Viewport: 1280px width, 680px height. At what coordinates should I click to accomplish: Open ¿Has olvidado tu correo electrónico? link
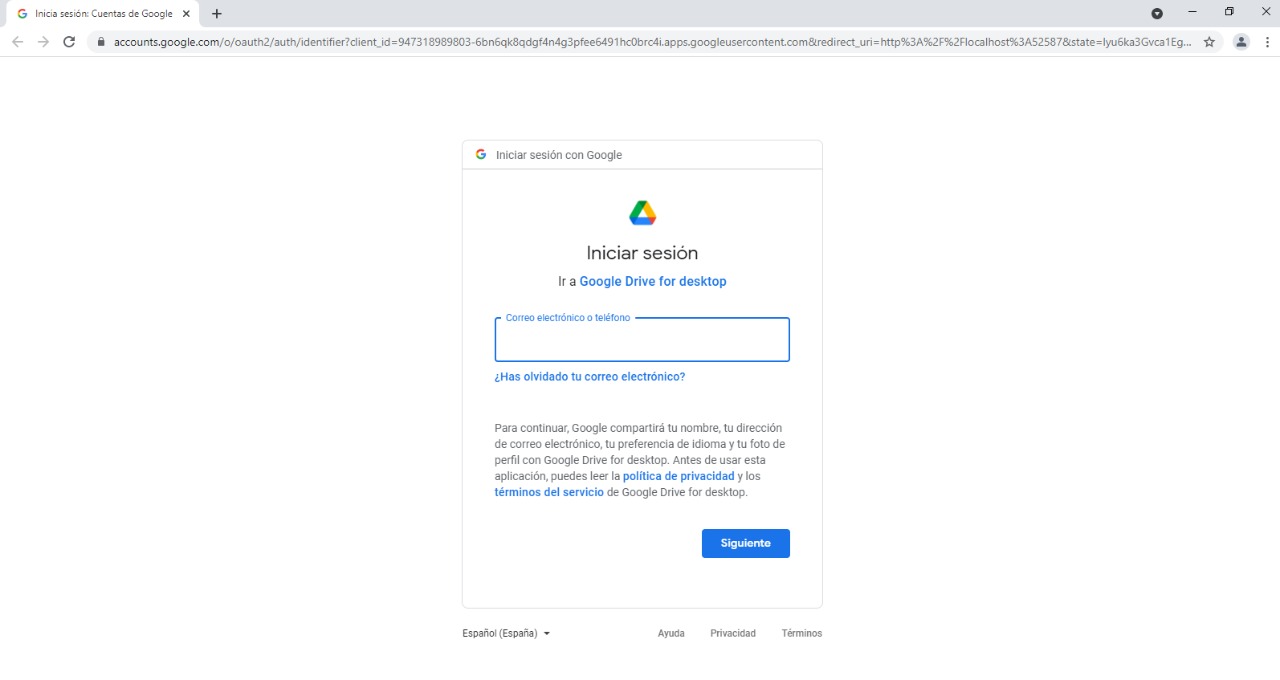[x=590, y=377]
